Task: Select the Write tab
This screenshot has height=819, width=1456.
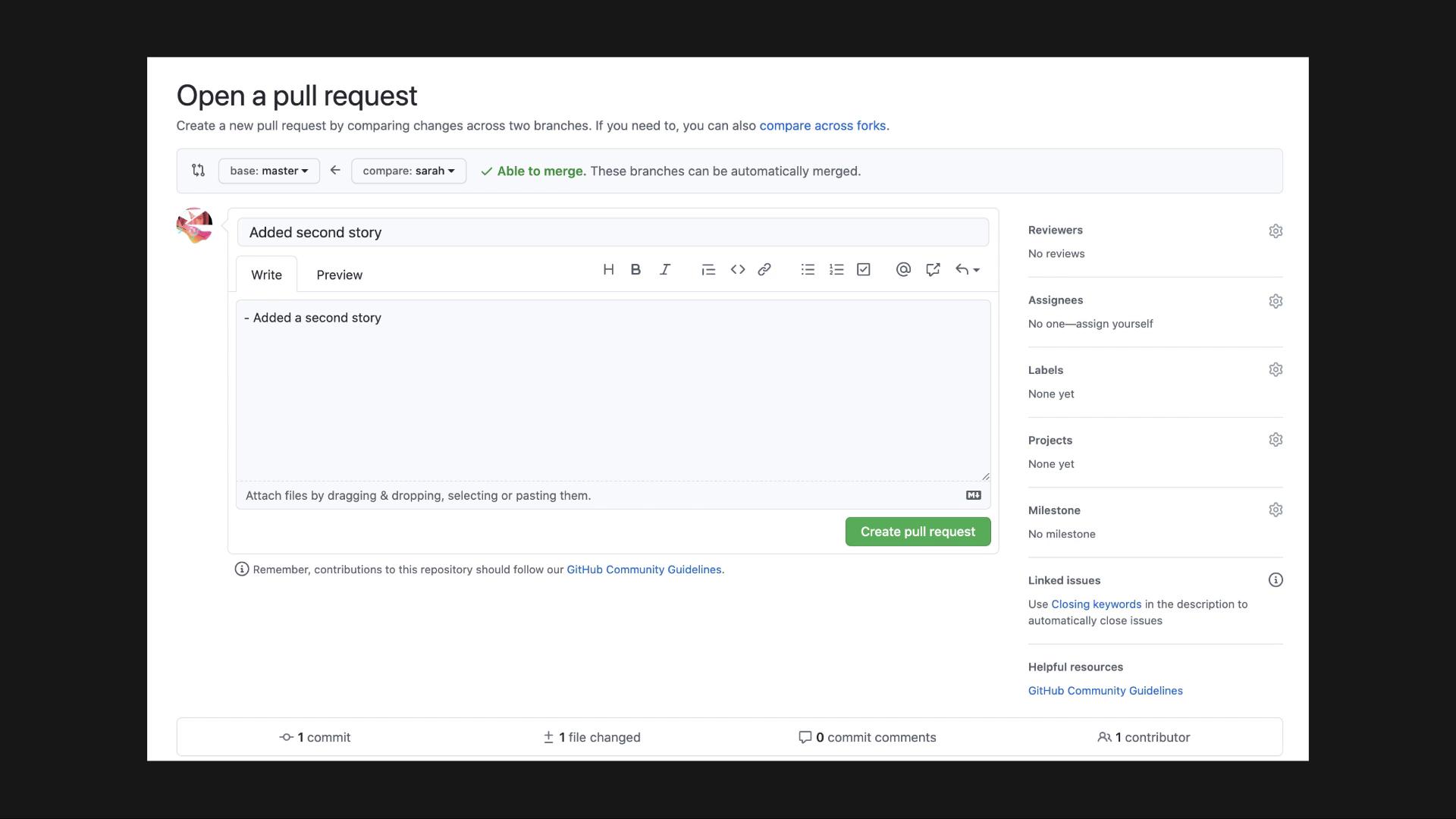Action: coord(266,275)
